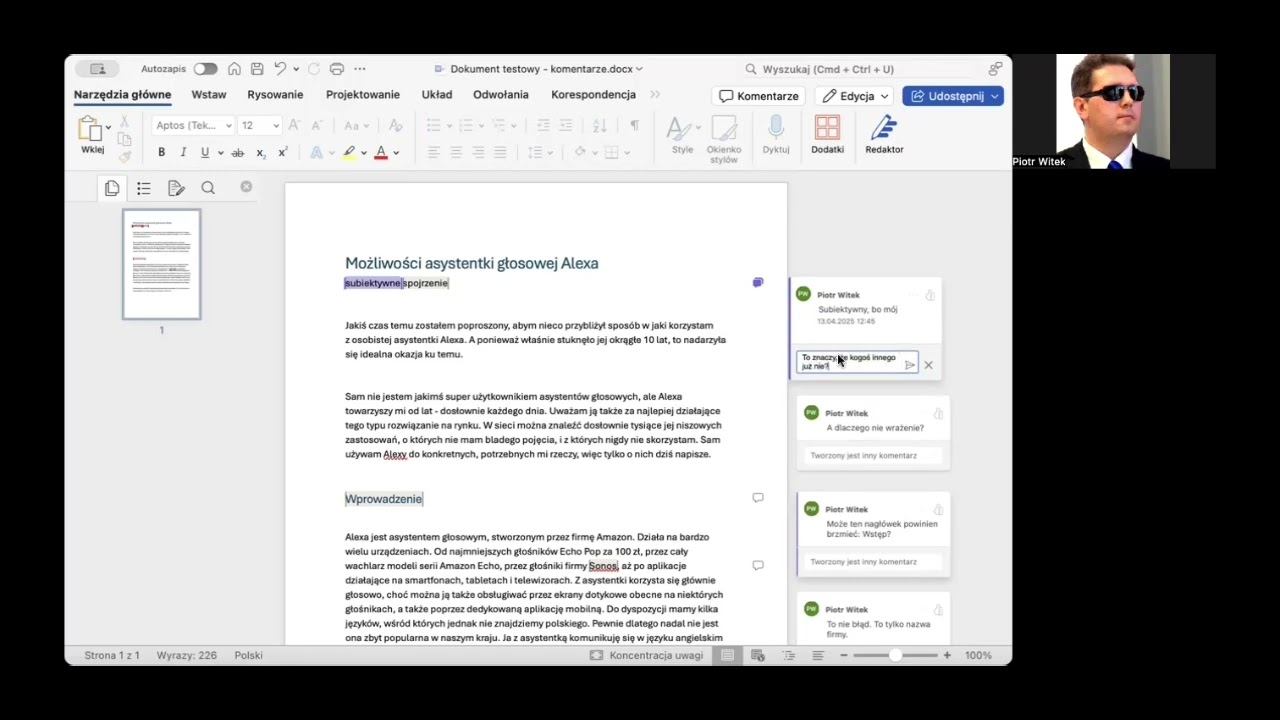Viewport: 1280px width, 720px height.
Task: Open the font color dropdown arrow
Action: coord(396,153)
